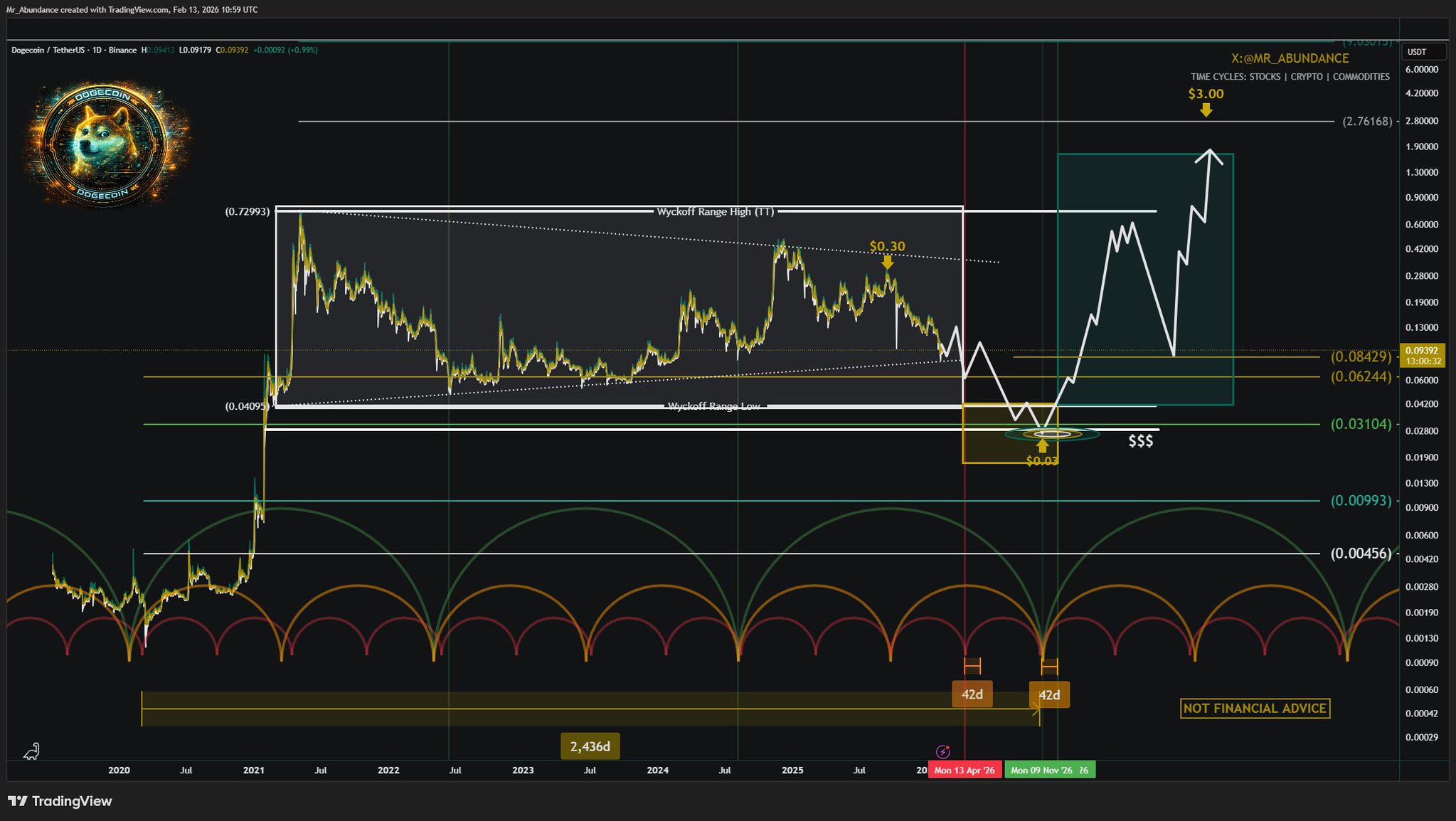Image resolution: width=1456 pixels, height=821 pixels.
Task: Click the green Mon 09 Nov '26 date label
Action: [1049, 770]
